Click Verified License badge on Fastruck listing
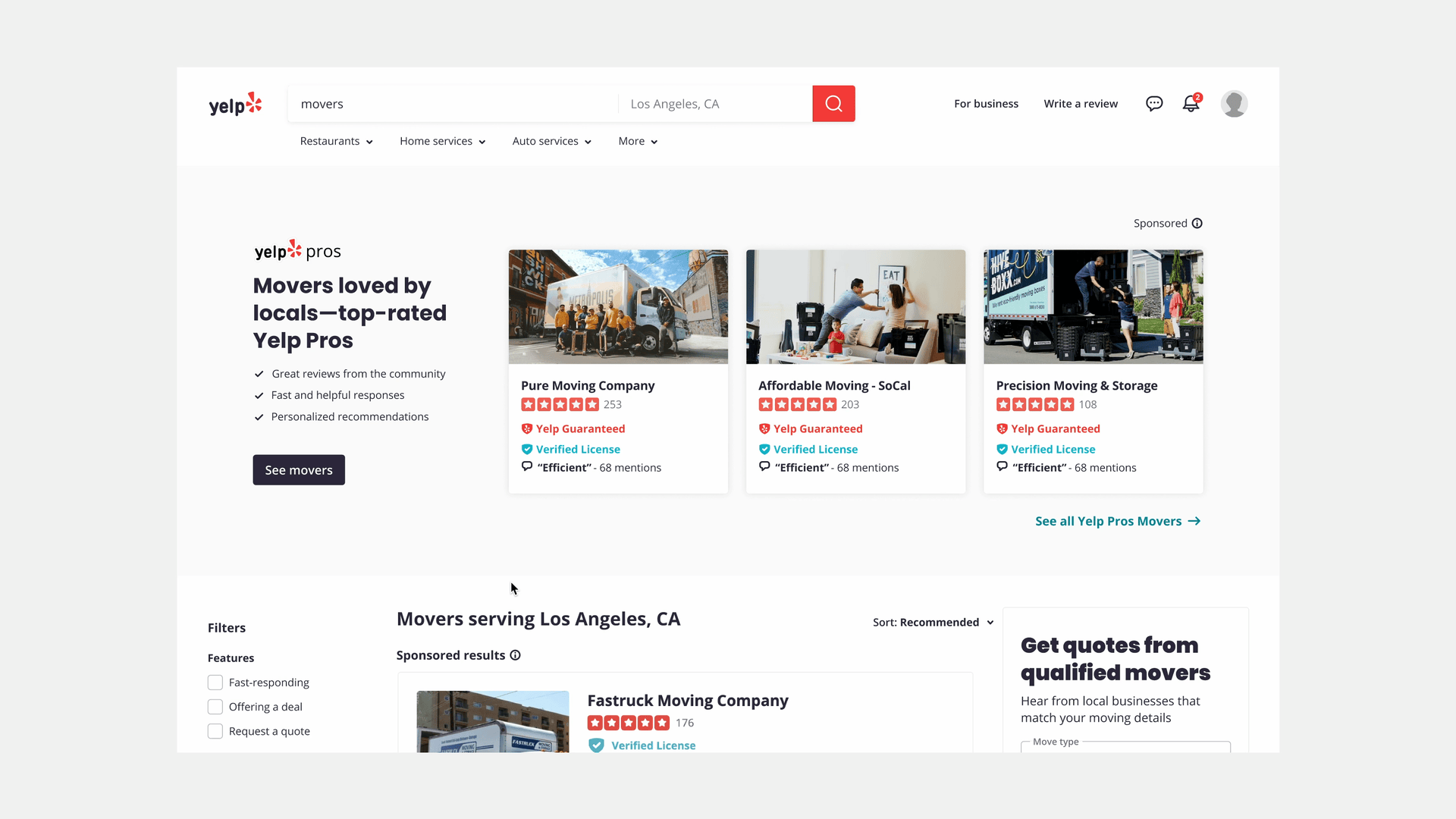 652,745
